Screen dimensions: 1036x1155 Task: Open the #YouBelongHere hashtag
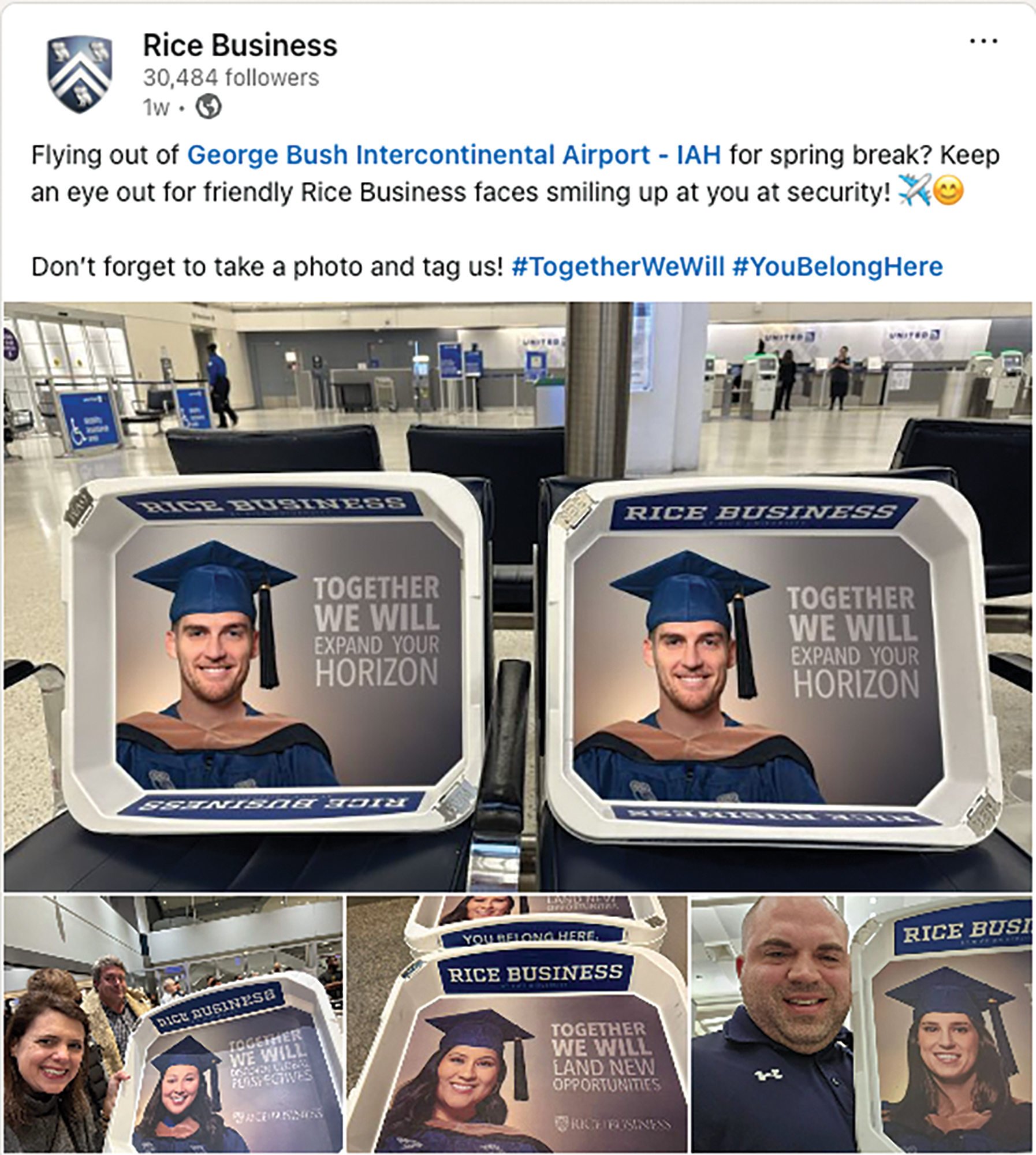(837, 267)
